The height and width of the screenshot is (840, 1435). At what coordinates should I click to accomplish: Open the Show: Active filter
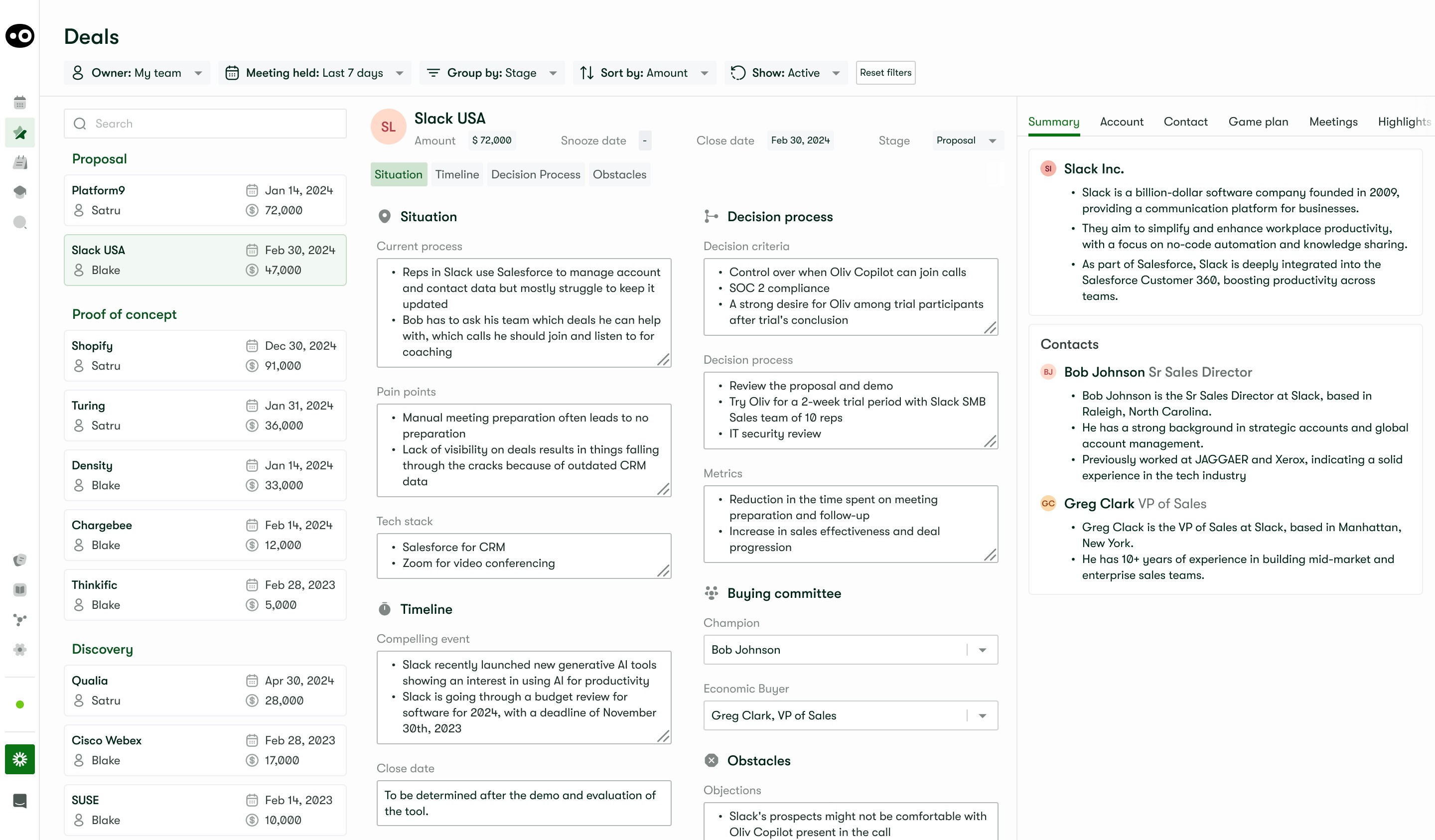click(x=785, y=73)
